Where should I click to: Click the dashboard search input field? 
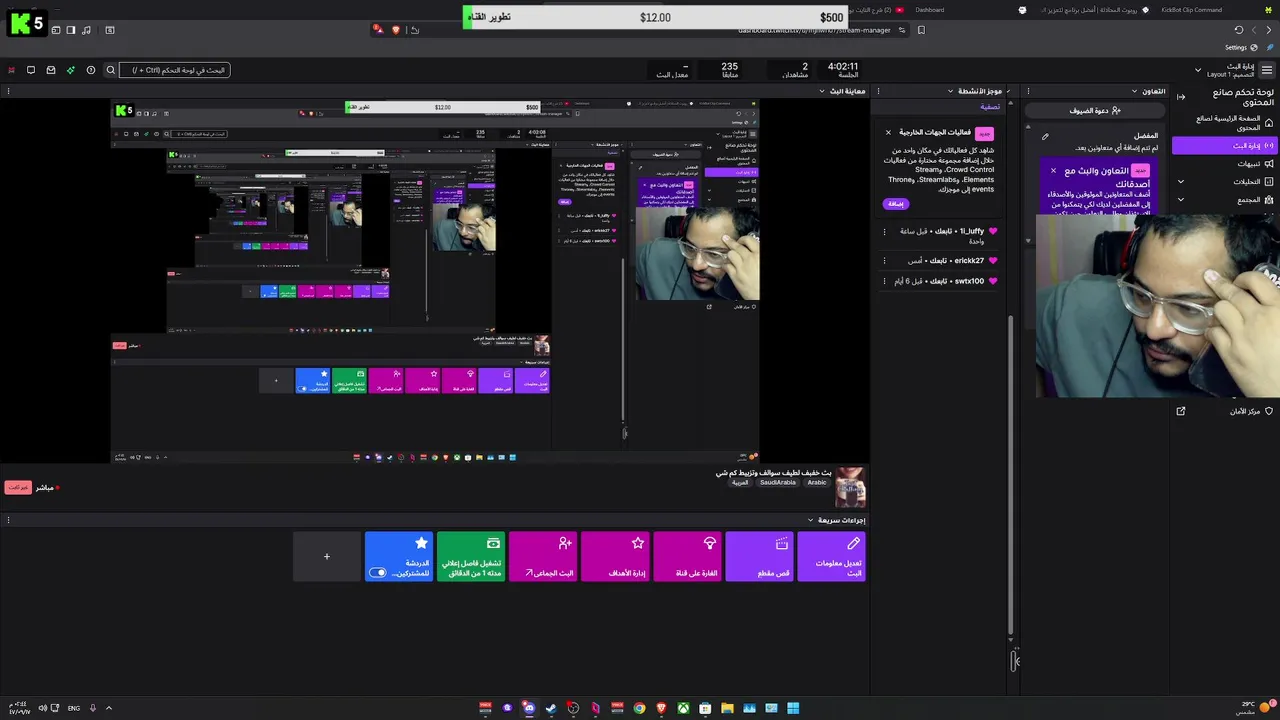(x=175, y=70)
